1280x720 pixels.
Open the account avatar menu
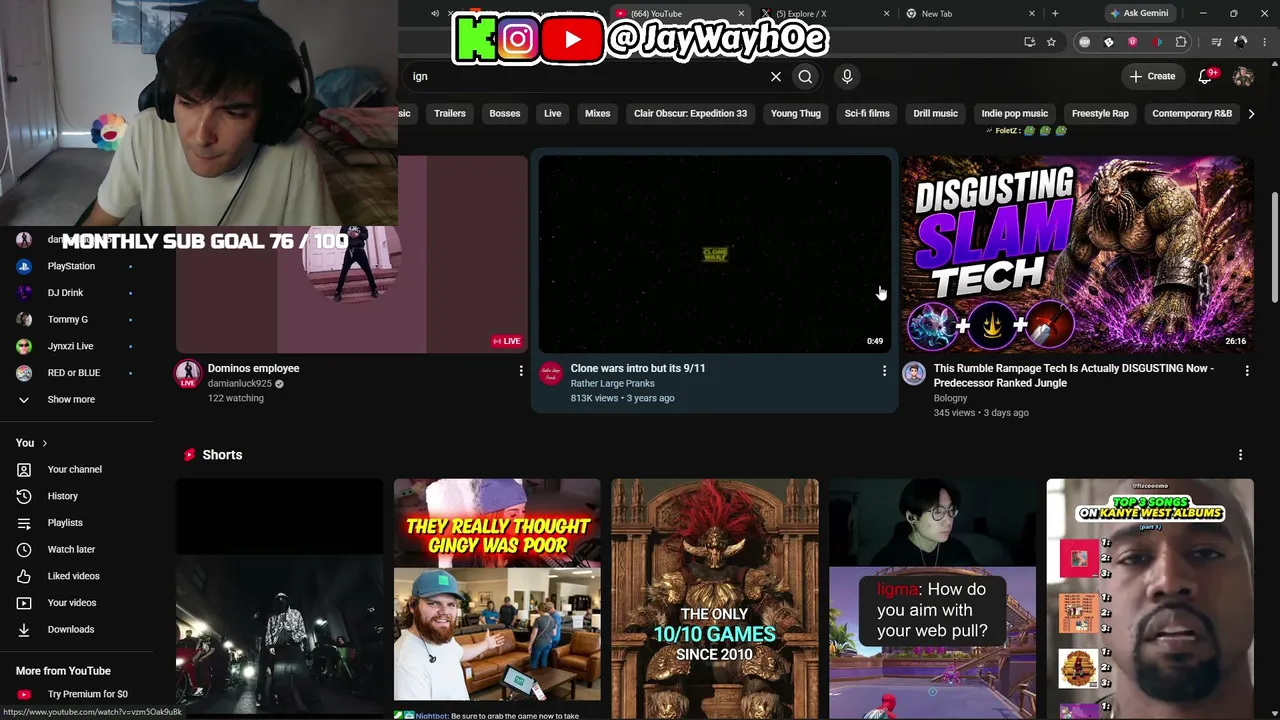1243,76
